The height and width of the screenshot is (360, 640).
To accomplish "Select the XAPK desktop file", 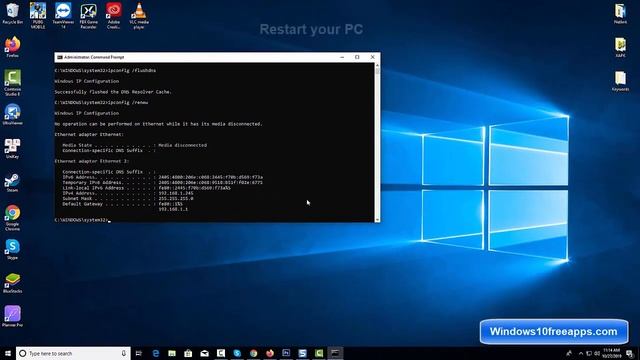I will 620,47.
